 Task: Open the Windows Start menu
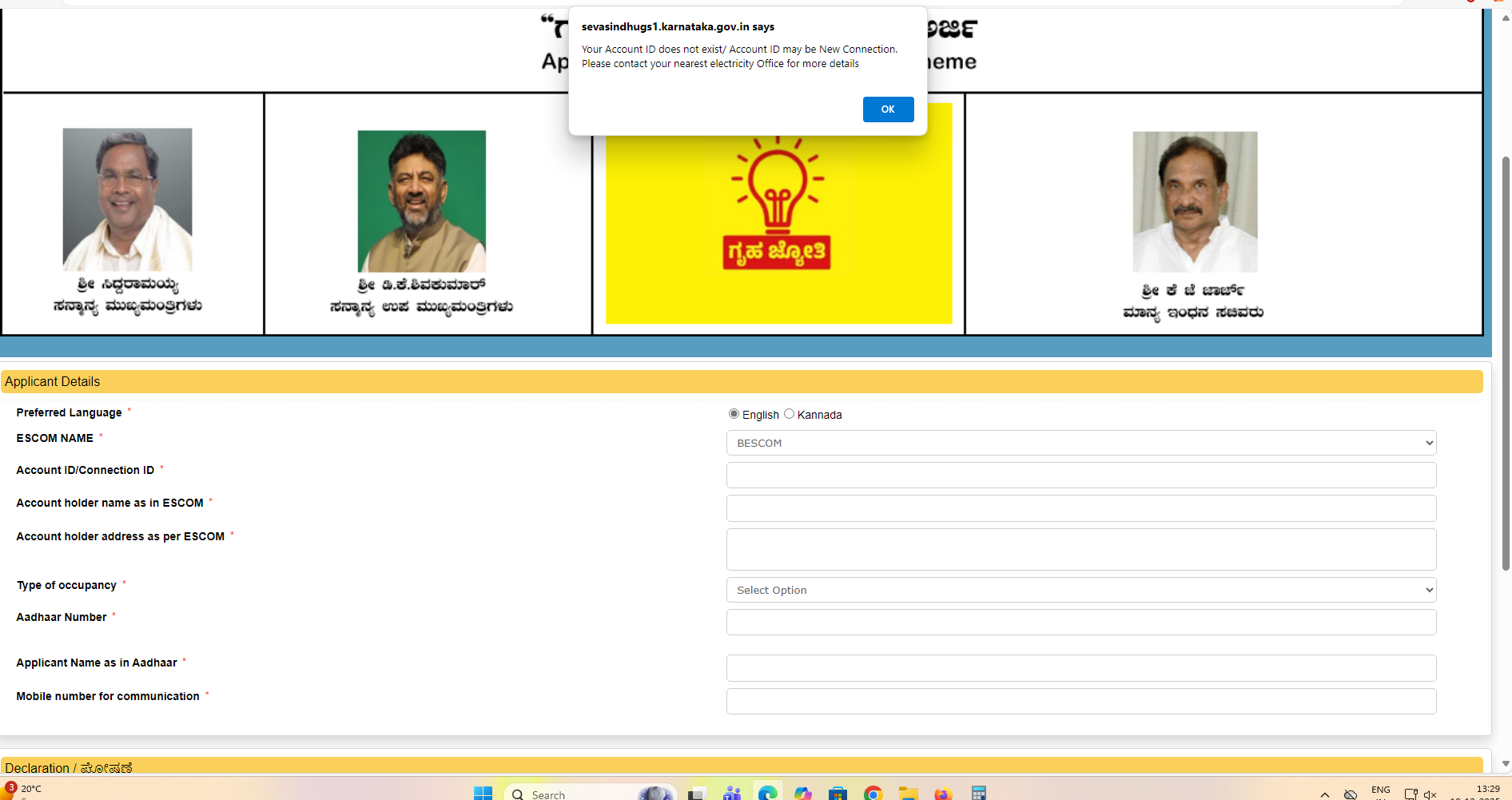click(x=483, y=793)
